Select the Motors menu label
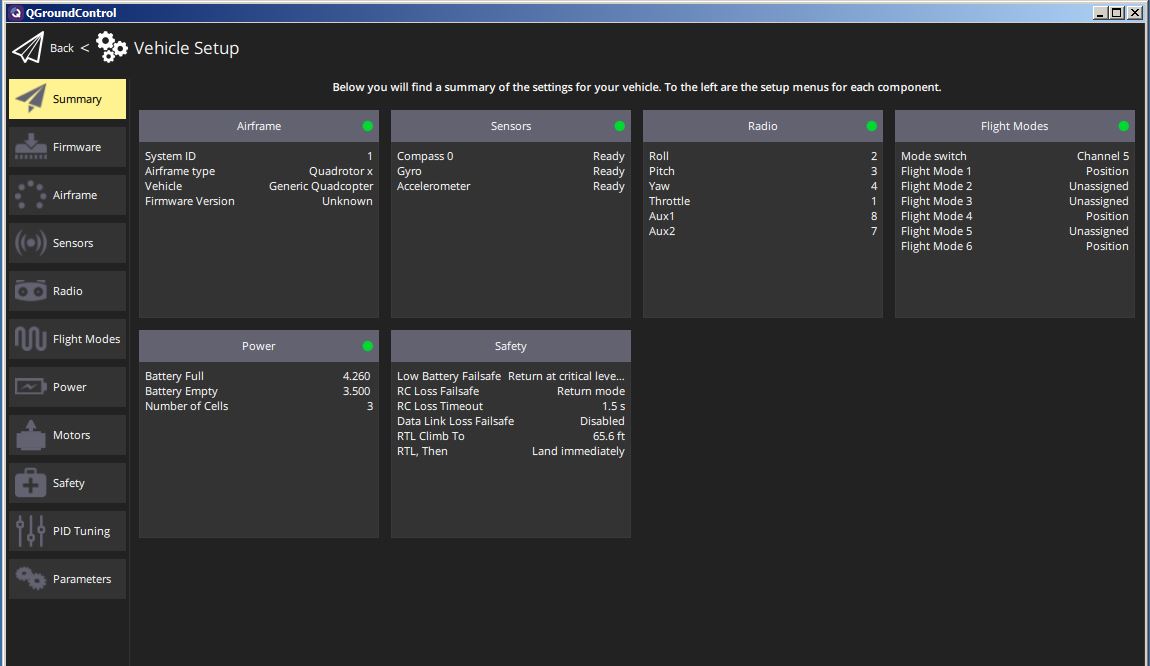Image resolution: width=1150 pixels, height=666 pixels. (71, 435)
